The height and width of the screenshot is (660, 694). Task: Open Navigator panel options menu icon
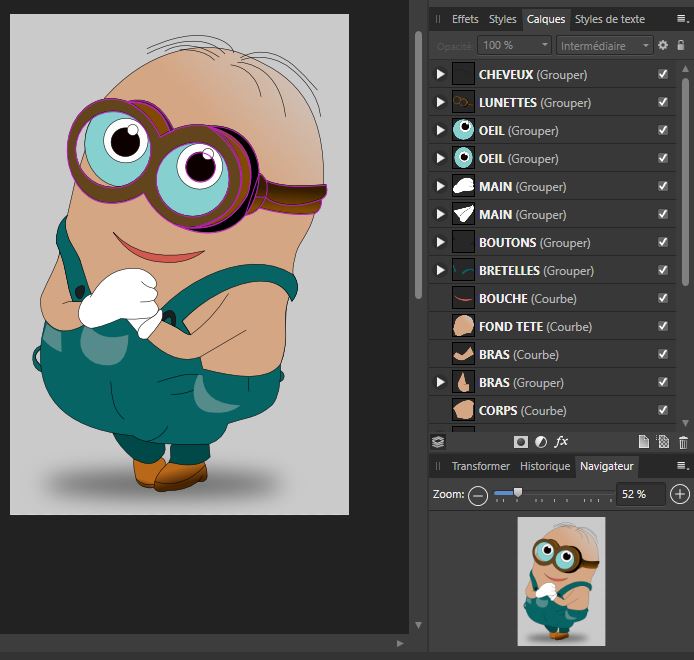[682, 466]
